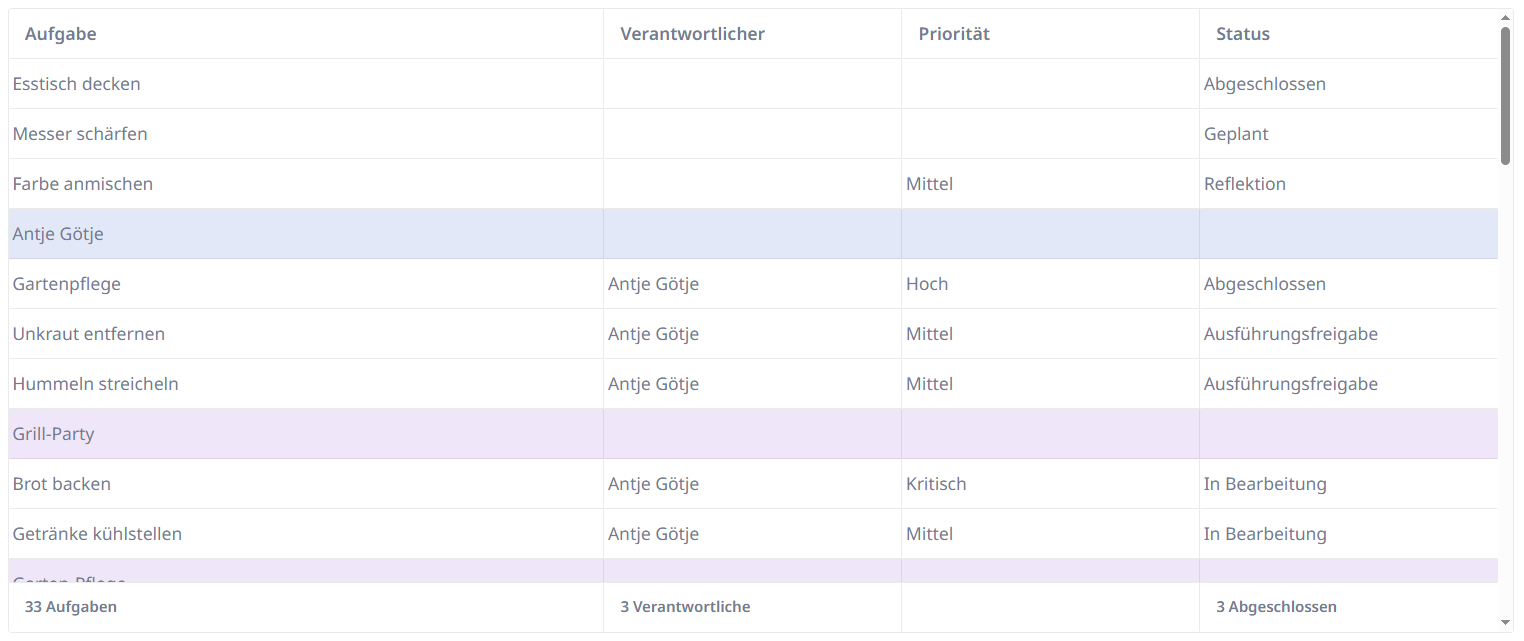Open the task Messer schärfen
Screen dimensions: 1524x641
pos(79,133)
